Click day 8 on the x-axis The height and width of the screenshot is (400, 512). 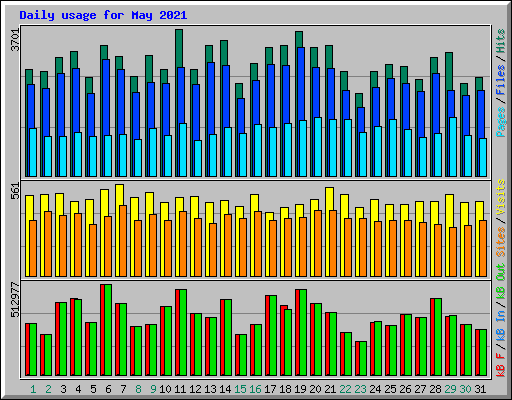(x=138, y=389)
